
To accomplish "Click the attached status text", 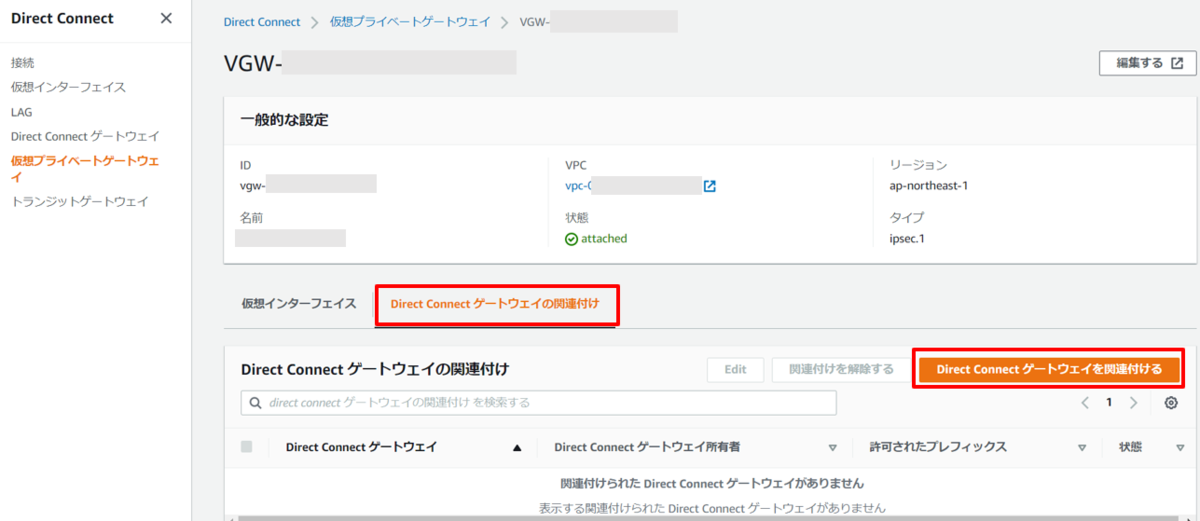I will pos(604,239).
